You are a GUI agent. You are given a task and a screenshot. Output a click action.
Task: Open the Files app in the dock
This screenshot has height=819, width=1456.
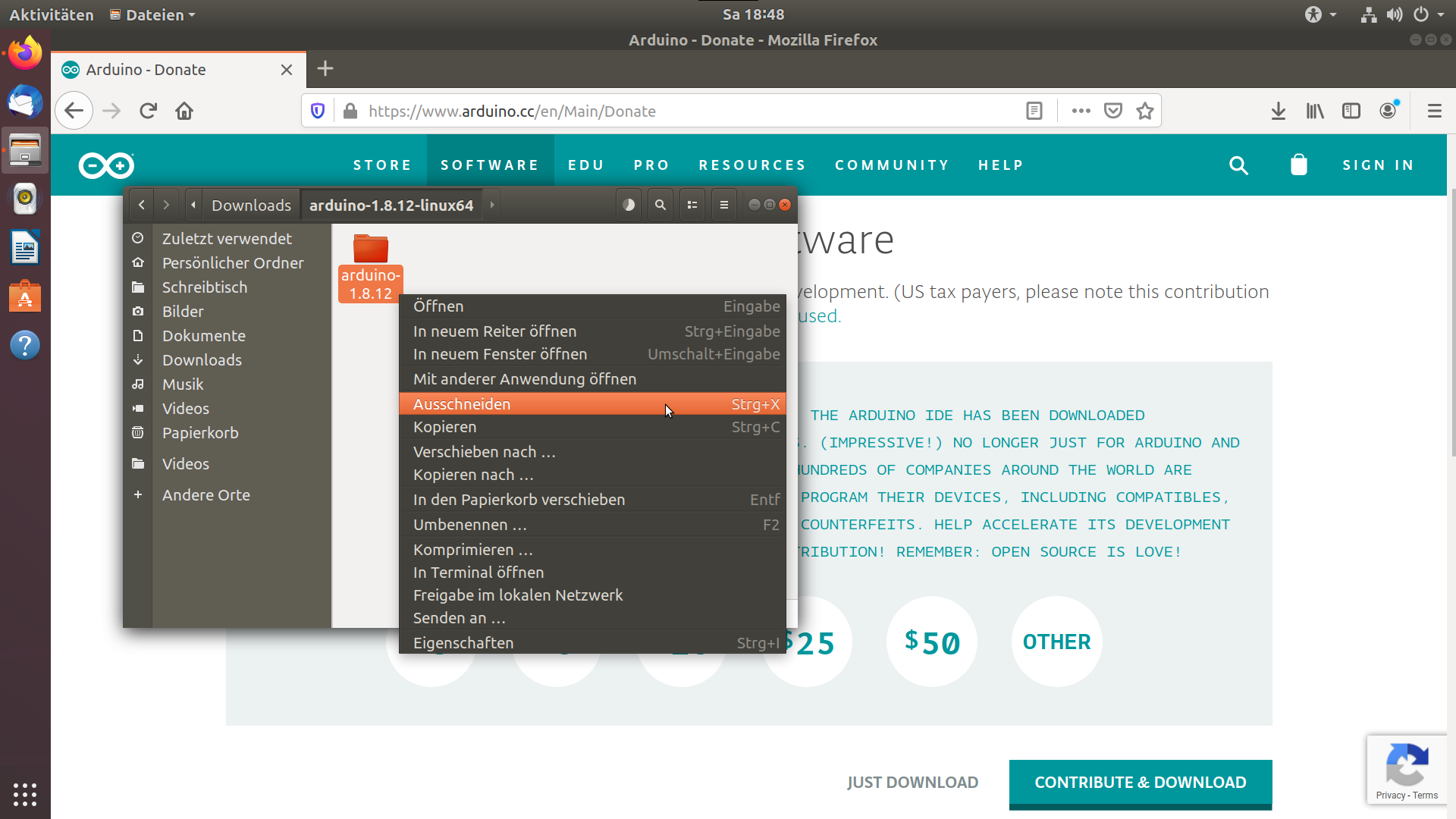click(25, 150)
